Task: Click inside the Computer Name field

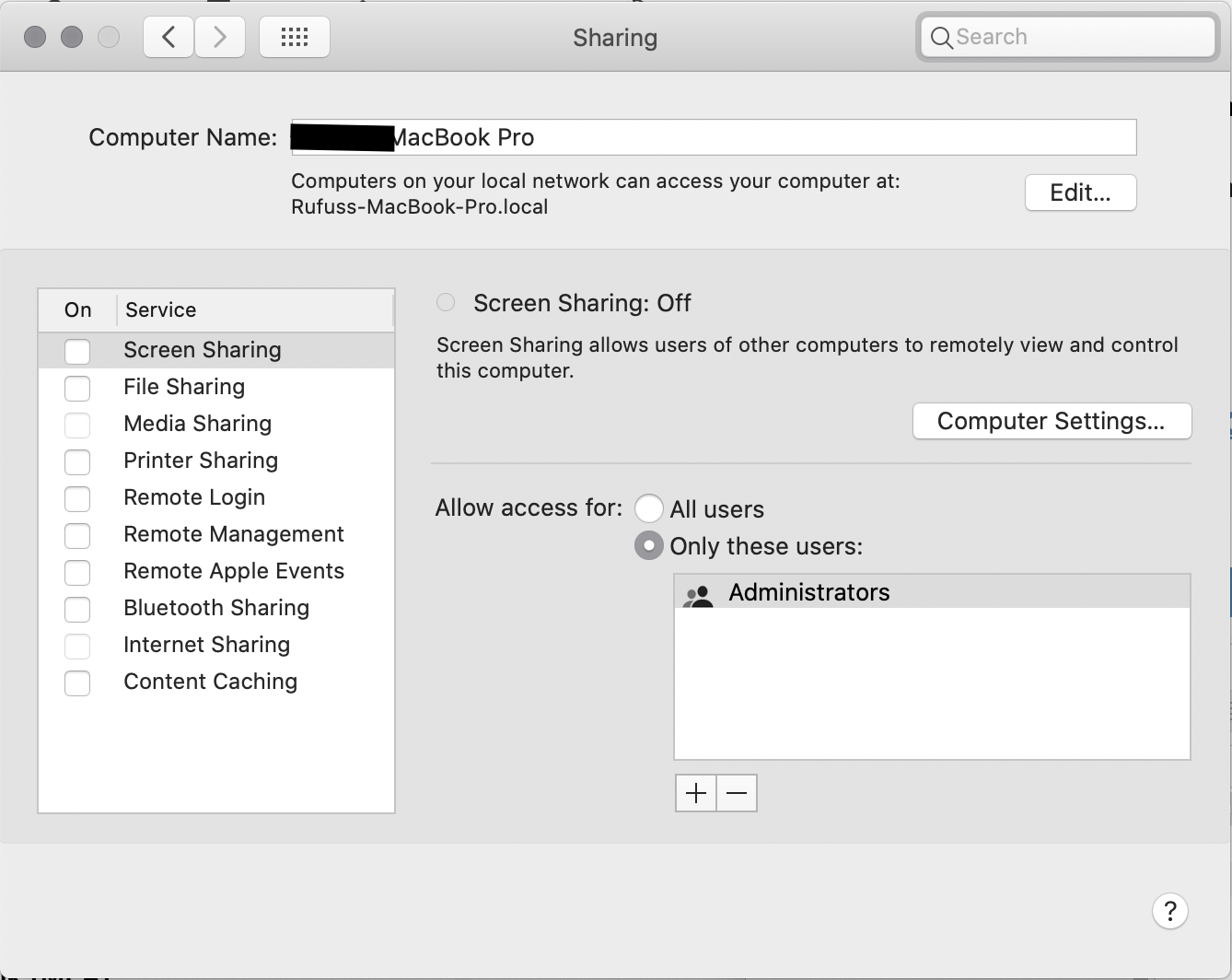Action: 714,136
